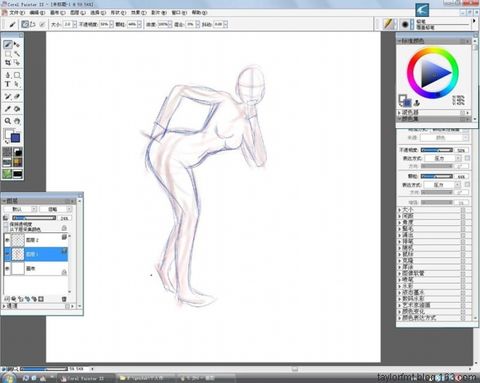Screen dimensions: 480x383
Task: Open the layer composite method 默认 dropdown
Action: point(20,209)
